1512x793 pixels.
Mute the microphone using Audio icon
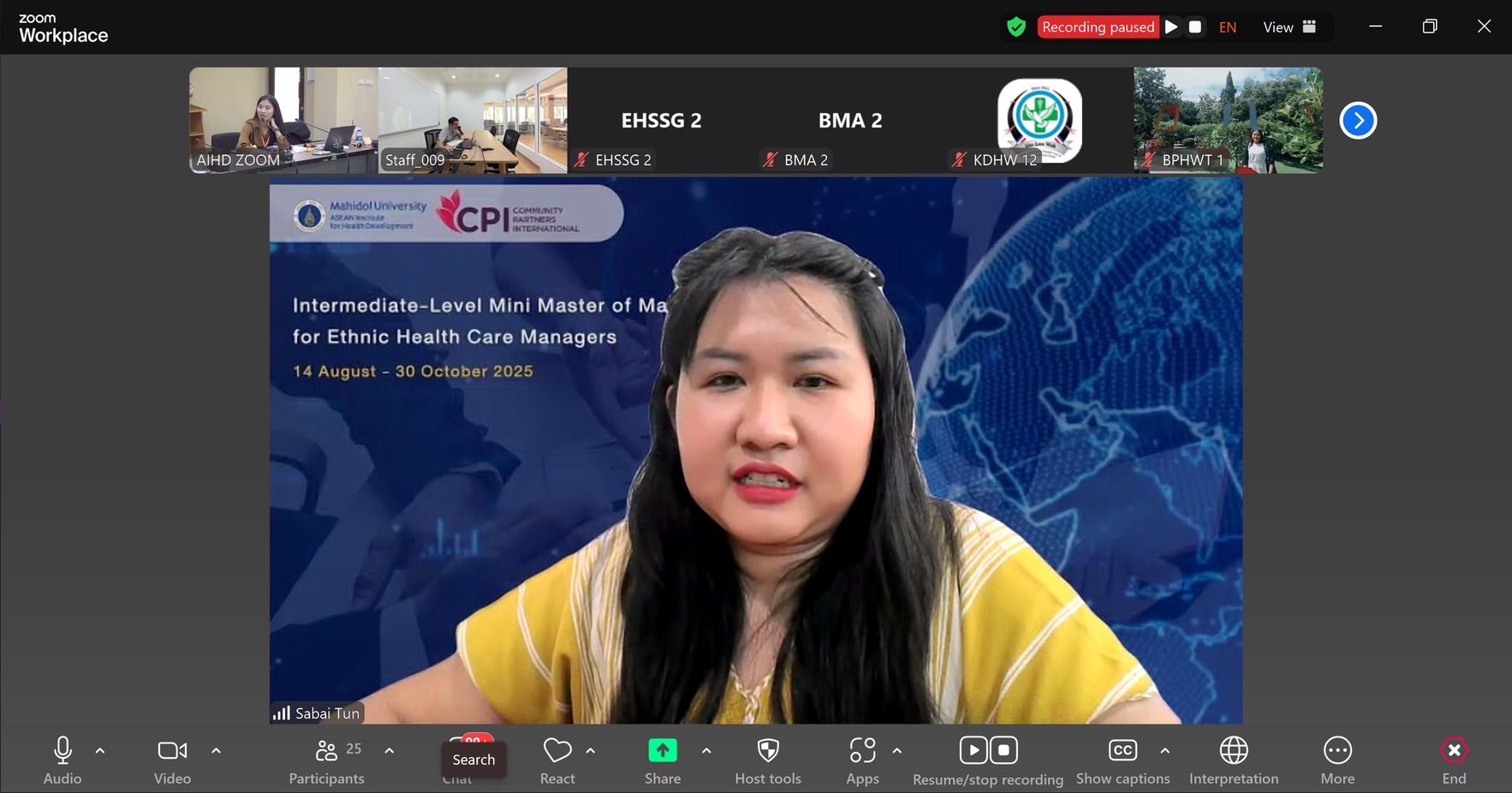63,751
